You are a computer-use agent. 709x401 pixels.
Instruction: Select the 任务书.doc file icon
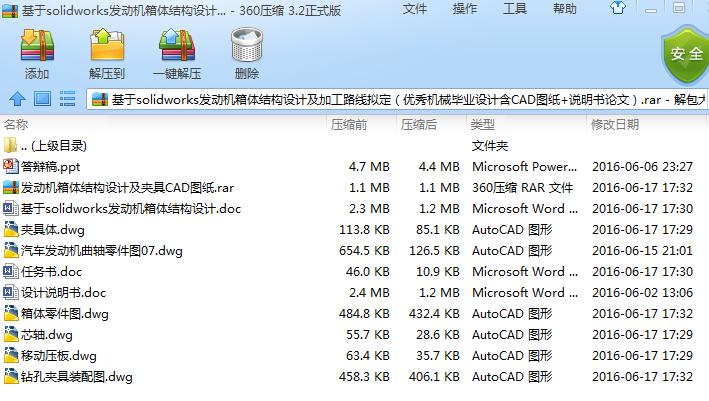click(10, 271)
